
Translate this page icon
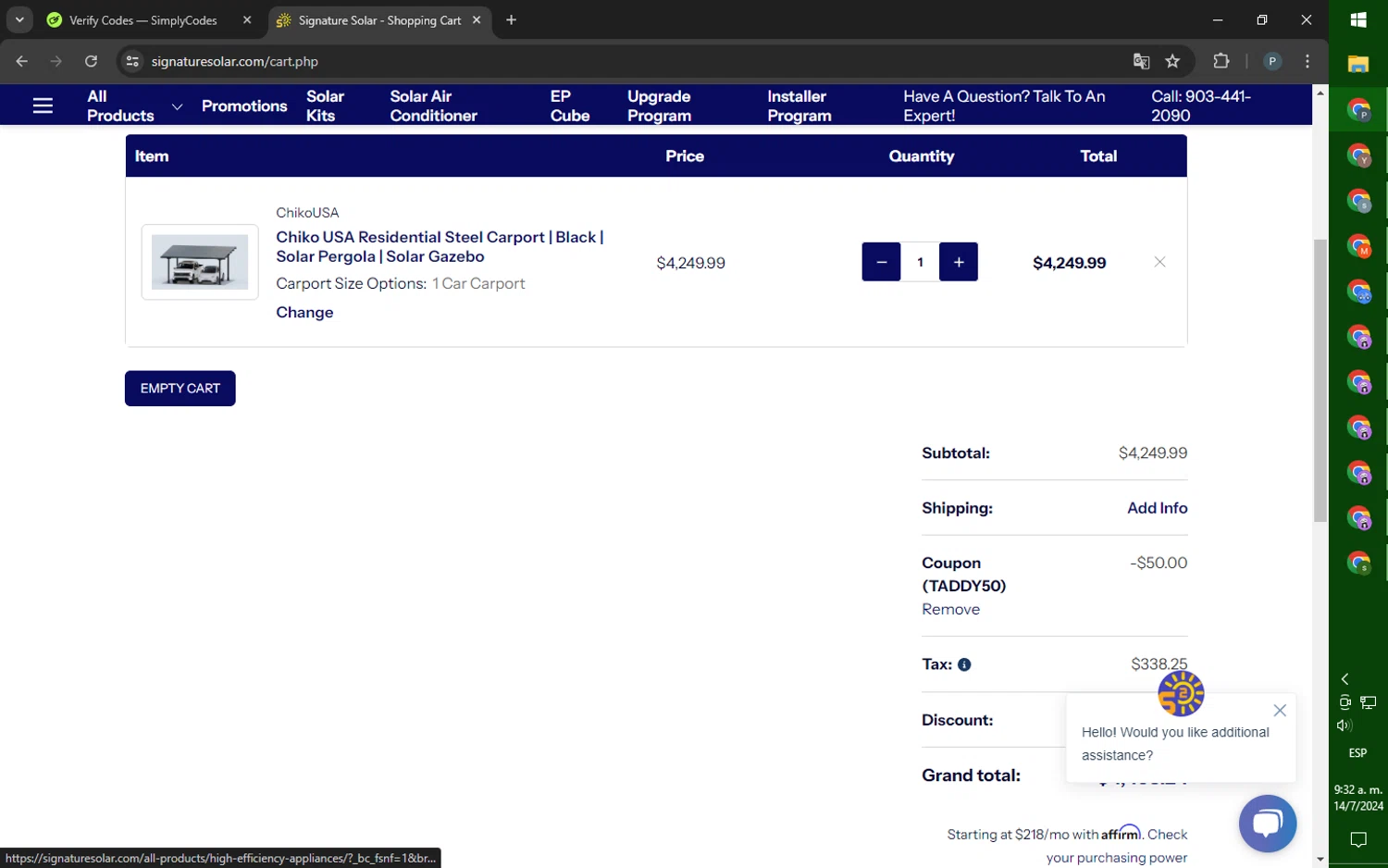coord(1141,61)
